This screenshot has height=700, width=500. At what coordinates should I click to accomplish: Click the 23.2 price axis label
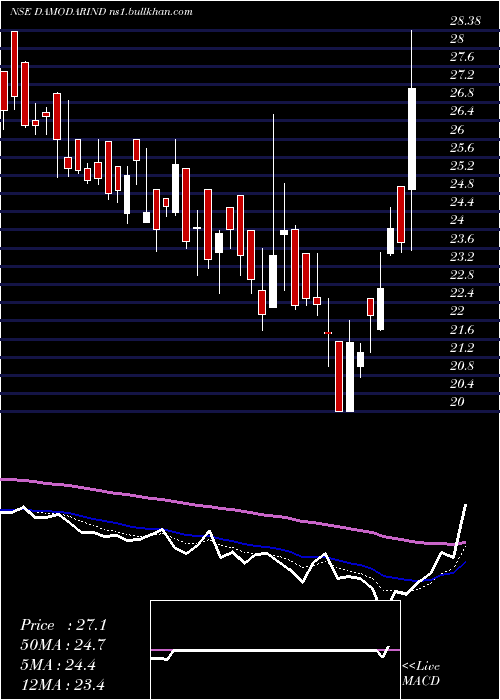[x=462, y=257]
